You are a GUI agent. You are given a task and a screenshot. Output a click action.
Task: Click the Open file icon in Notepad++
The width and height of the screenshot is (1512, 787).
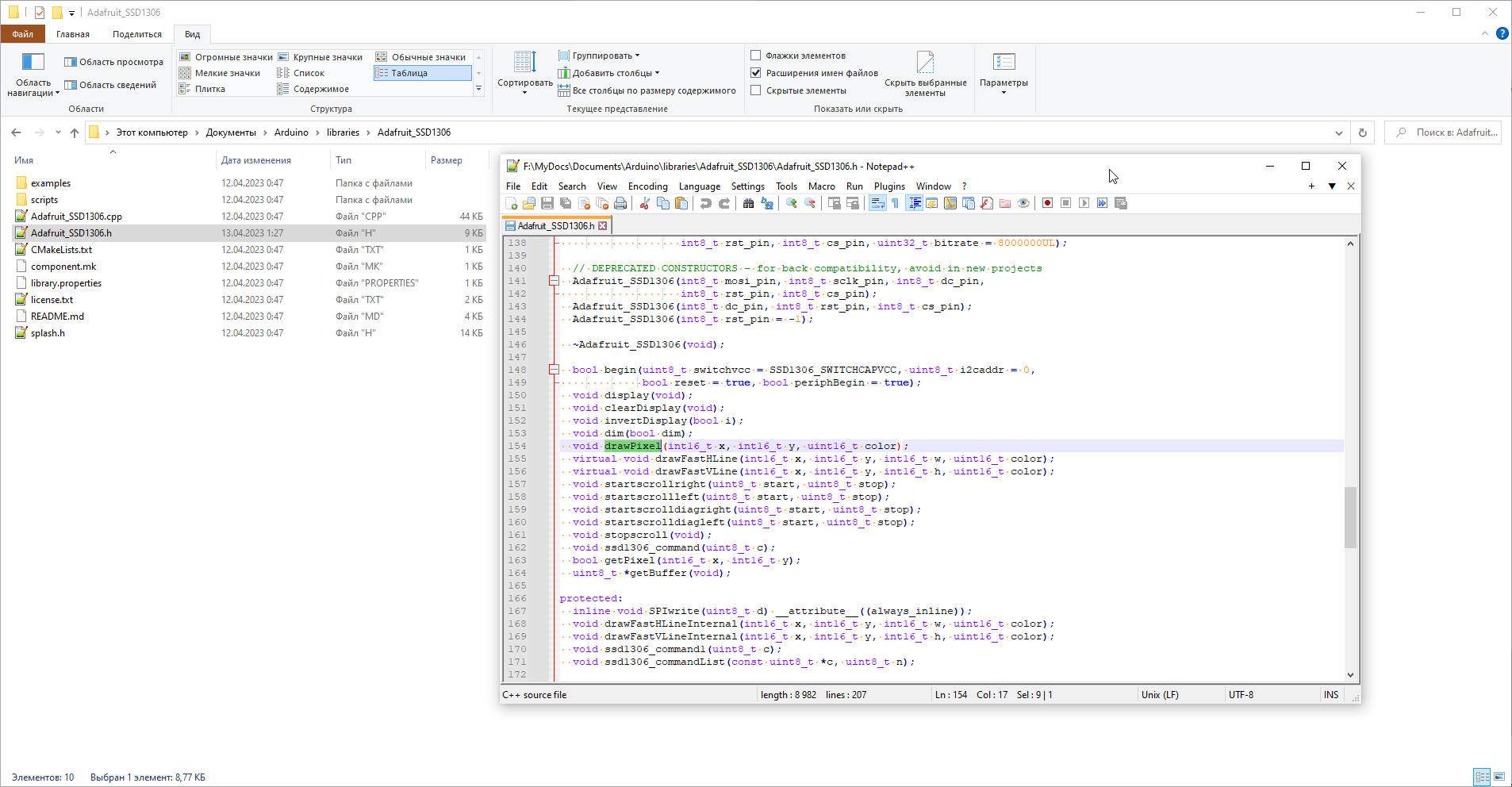pyautogui.click(x=529, y=204)
